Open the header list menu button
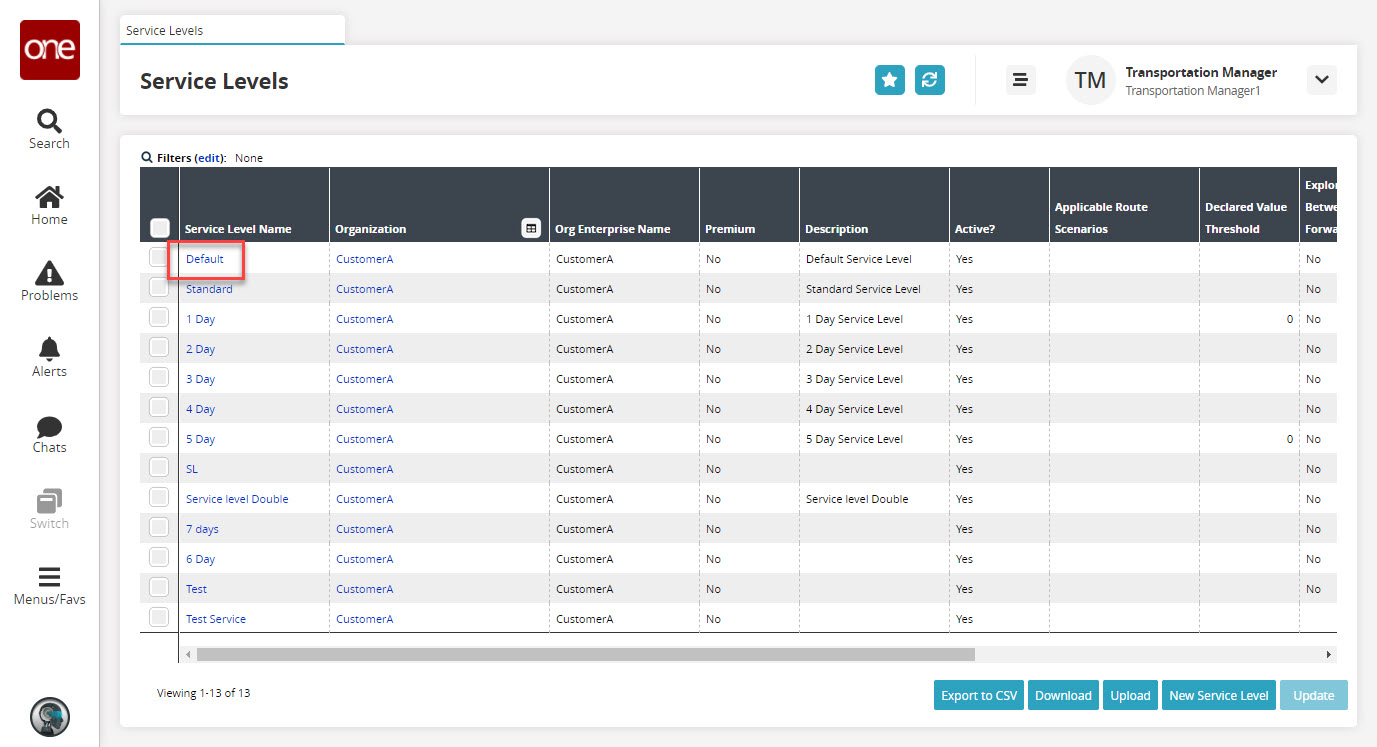This screenshot has height=747, width=1377. (x=1020, y=80)
